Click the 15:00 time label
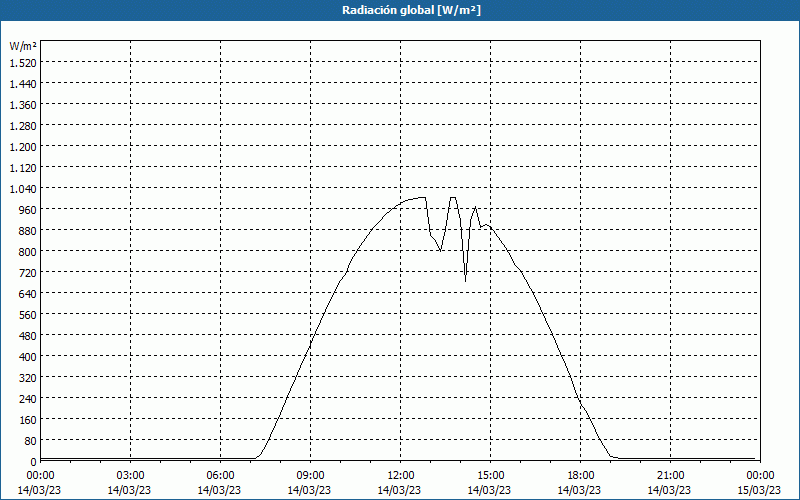The width and height of the screenshot is (800, 500). pos(490,476)
